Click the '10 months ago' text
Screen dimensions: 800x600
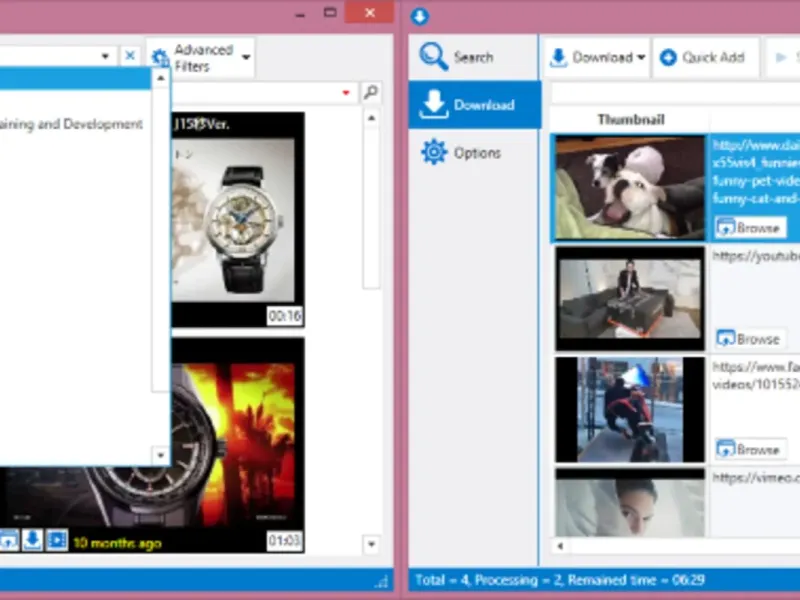tap(117, 543)
